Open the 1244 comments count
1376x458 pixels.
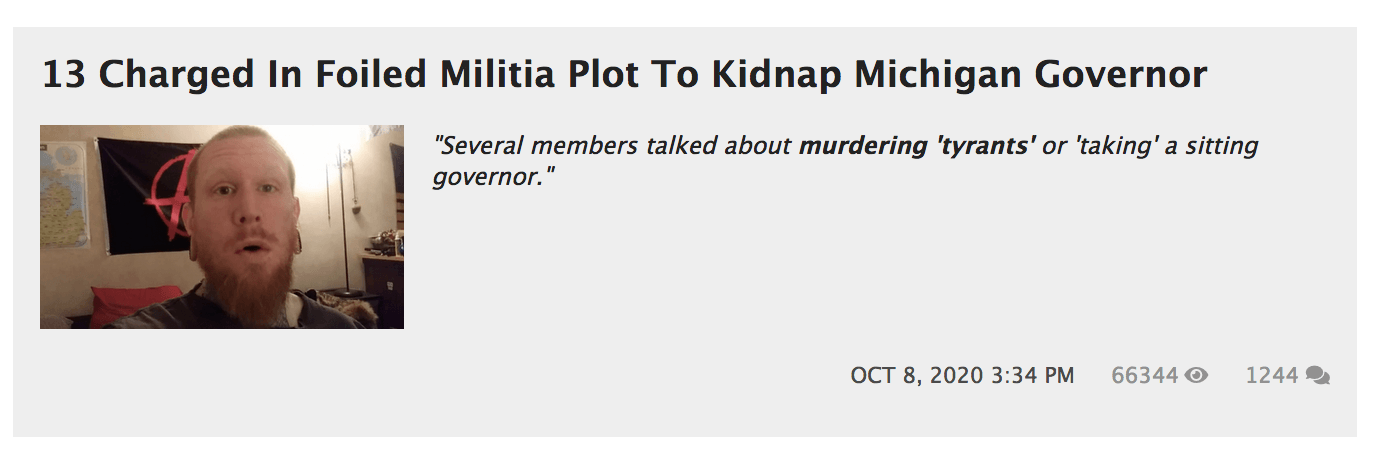1271,376
